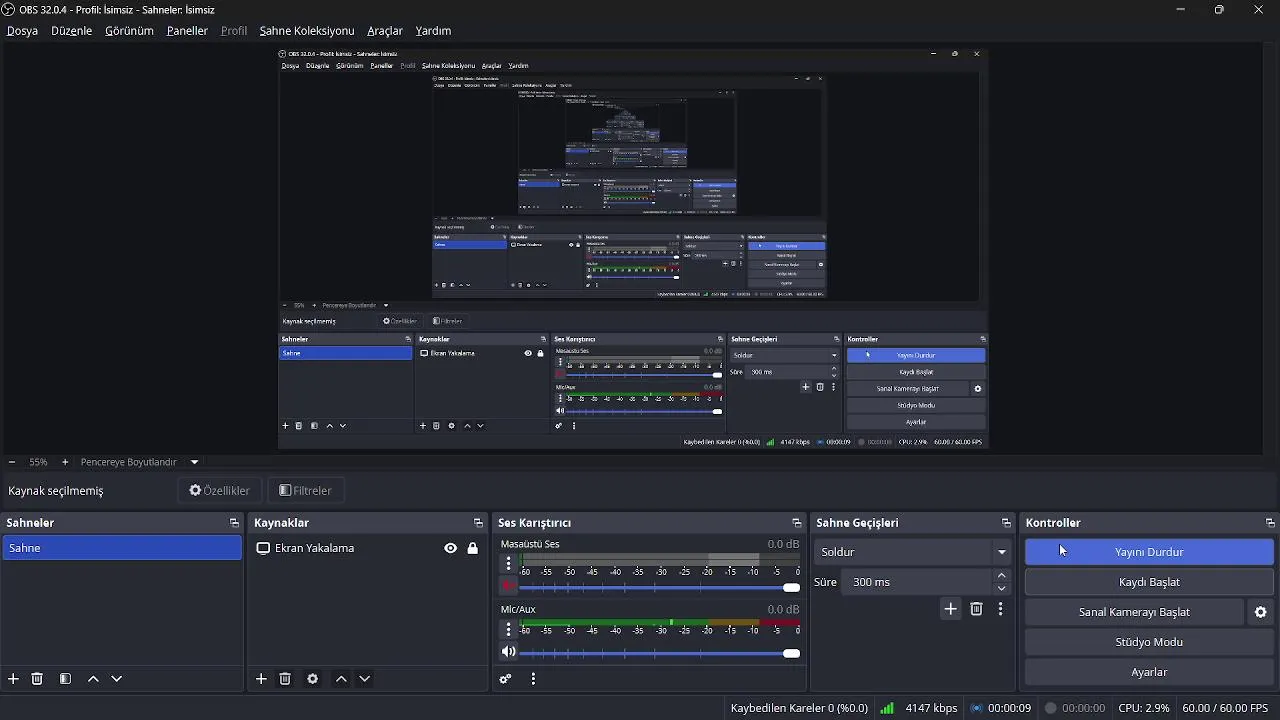Open Mic/Aux three-dot options

(508, 629)
